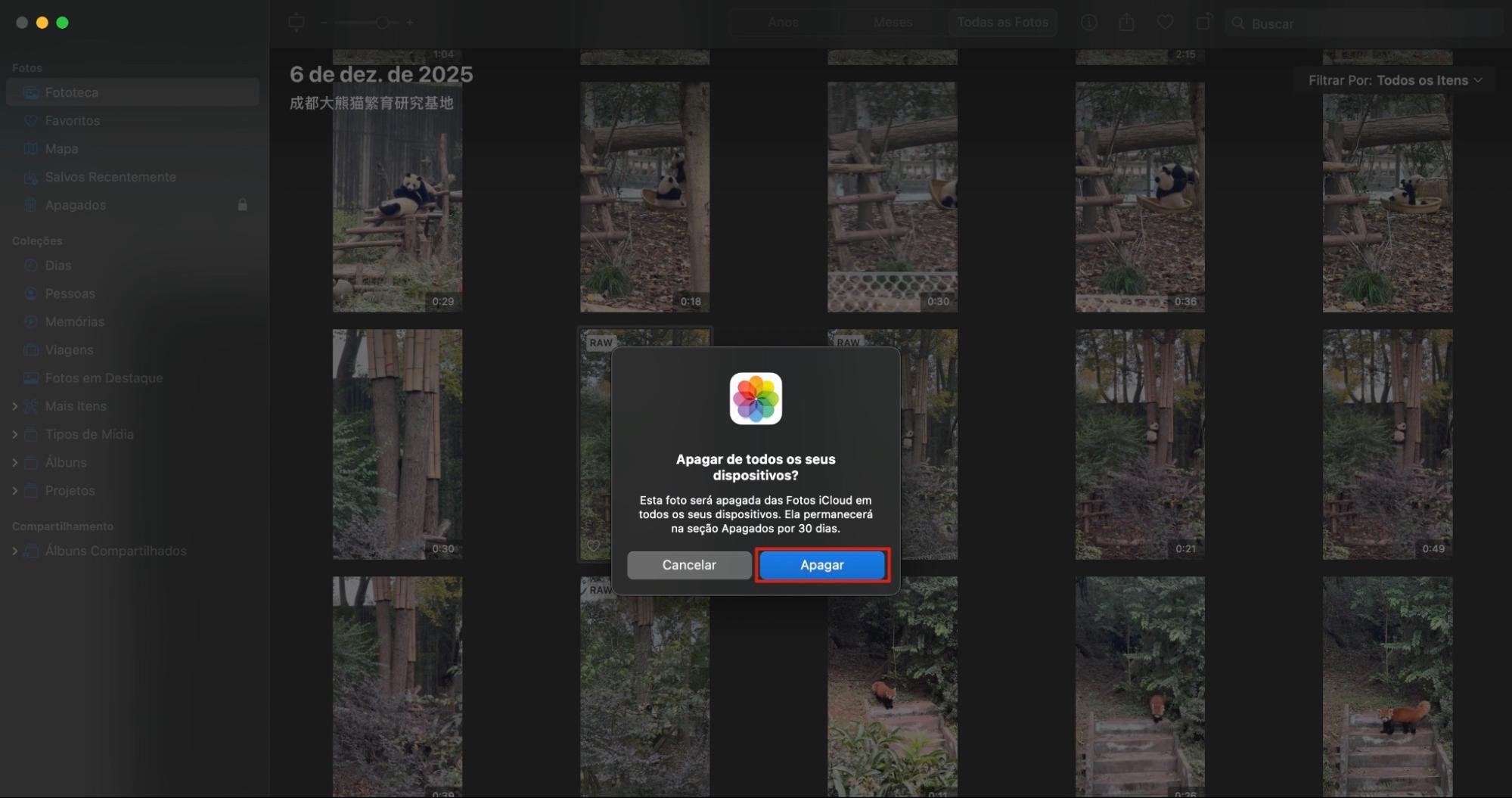Screen dimensions: 1512x798
Task: Expand Tipos de Mídia in the sidebar
Action: pos(14,434)
